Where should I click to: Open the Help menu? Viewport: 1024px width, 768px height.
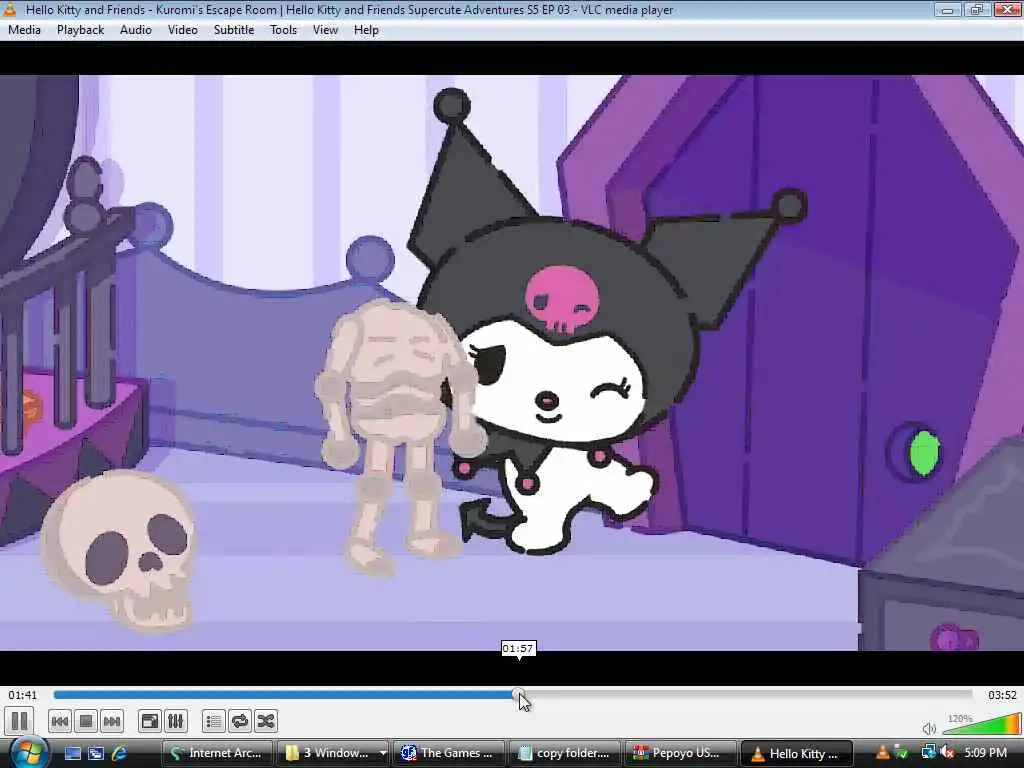pos(366,30)
